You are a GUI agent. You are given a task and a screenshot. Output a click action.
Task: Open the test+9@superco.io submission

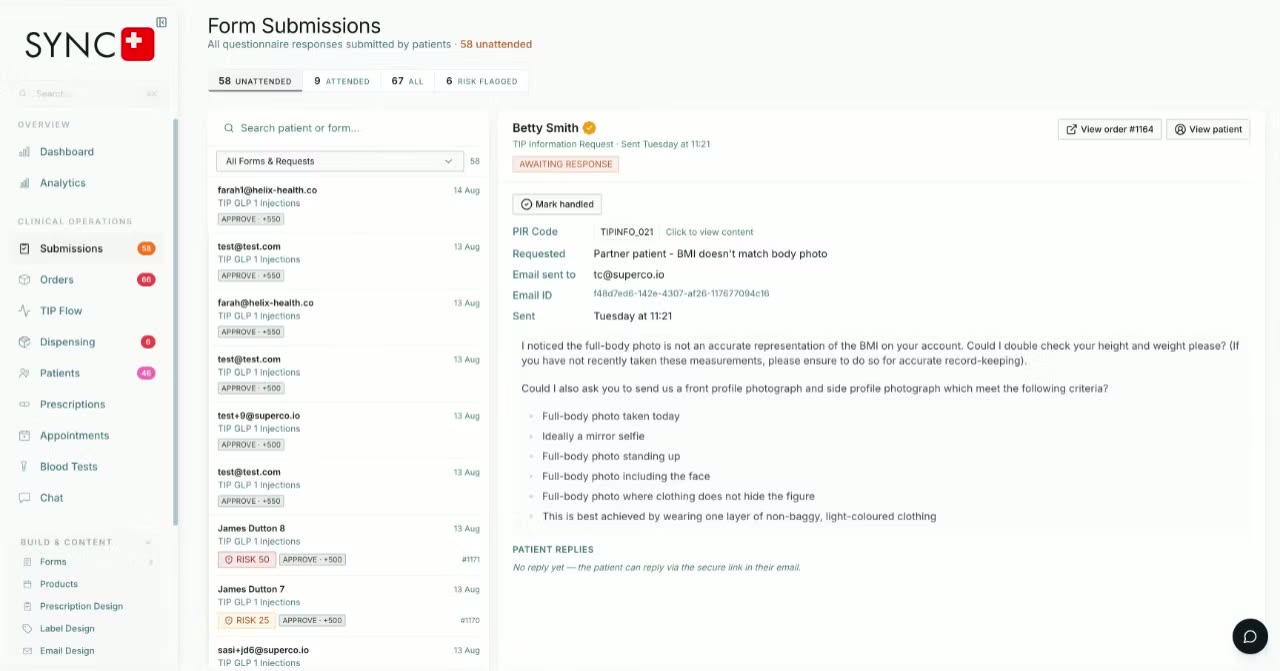348,430
